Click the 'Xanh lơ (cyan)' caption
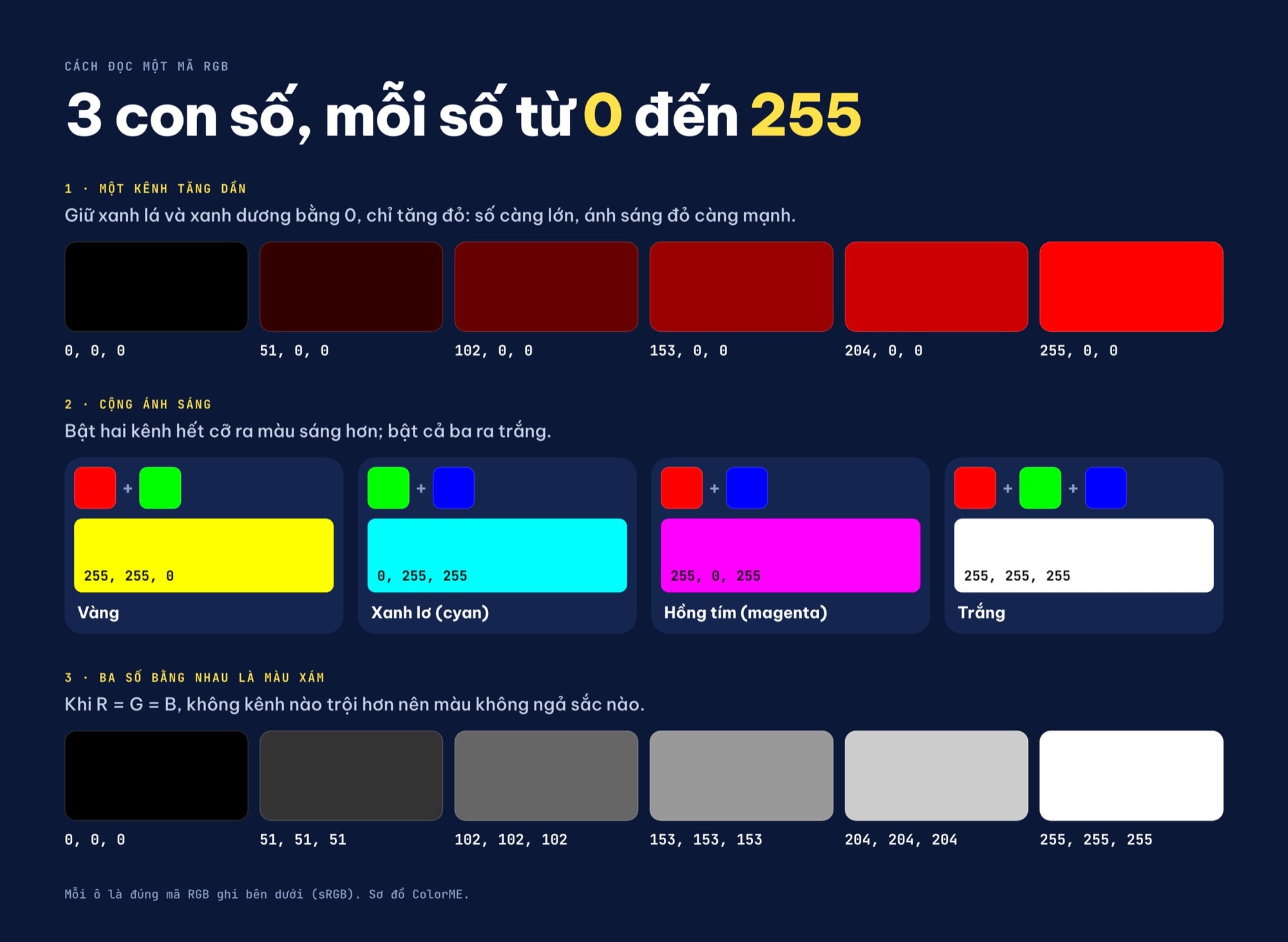1288x942 pixels. 430,613
